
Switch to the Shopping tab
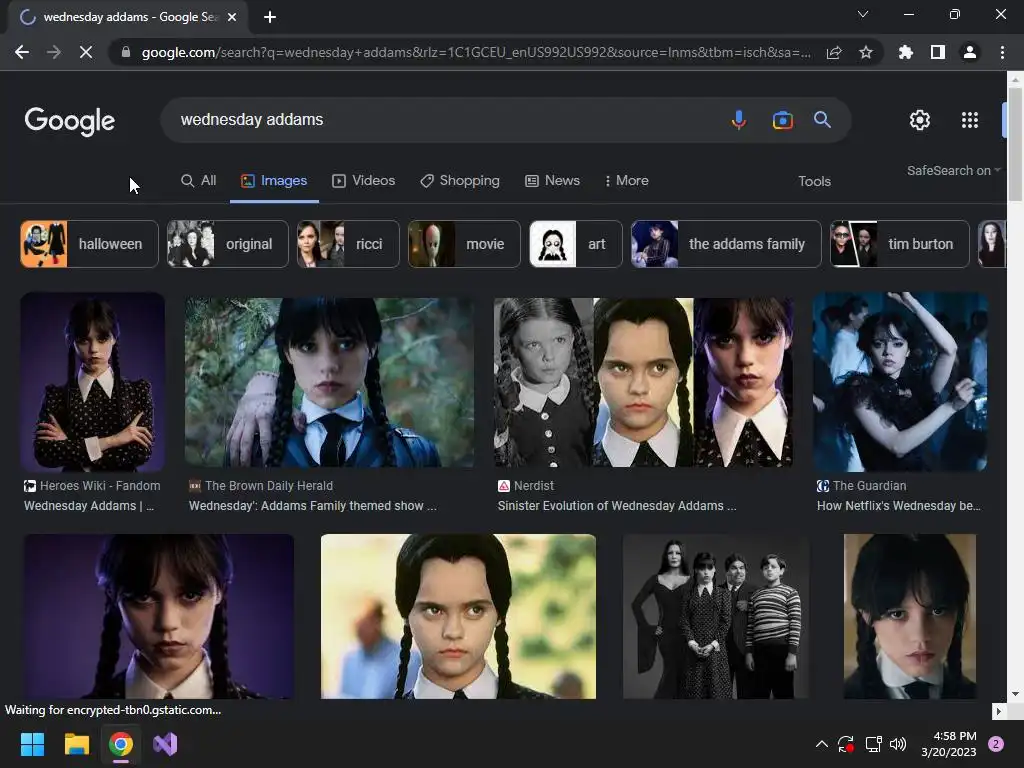(x=460, y=181)
